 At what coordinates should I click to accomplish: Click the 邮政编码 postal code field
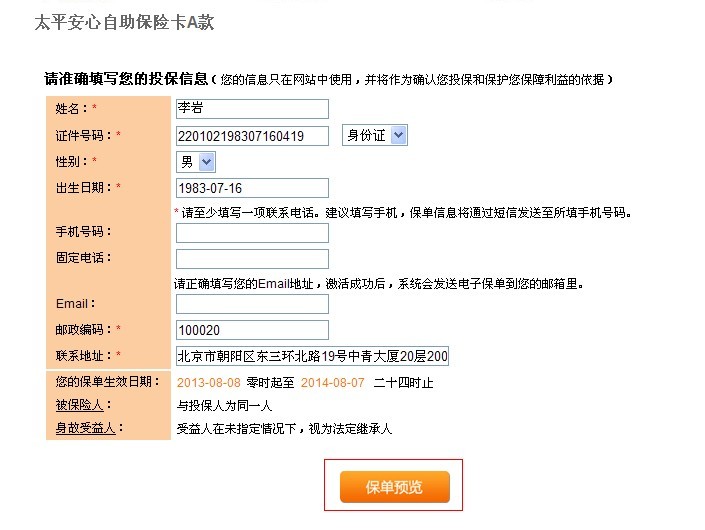252,330
